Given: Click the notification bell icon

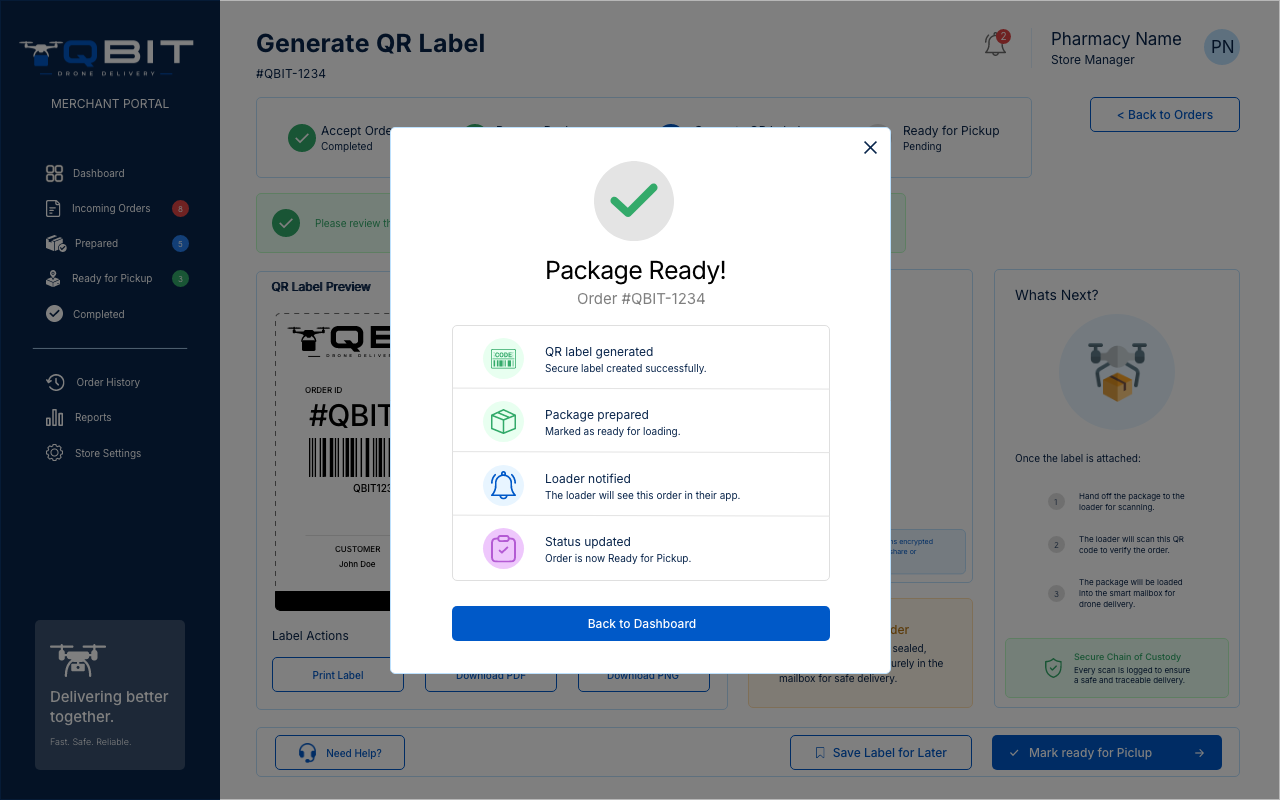Looking at the screenshot, I should pos(996,44).
